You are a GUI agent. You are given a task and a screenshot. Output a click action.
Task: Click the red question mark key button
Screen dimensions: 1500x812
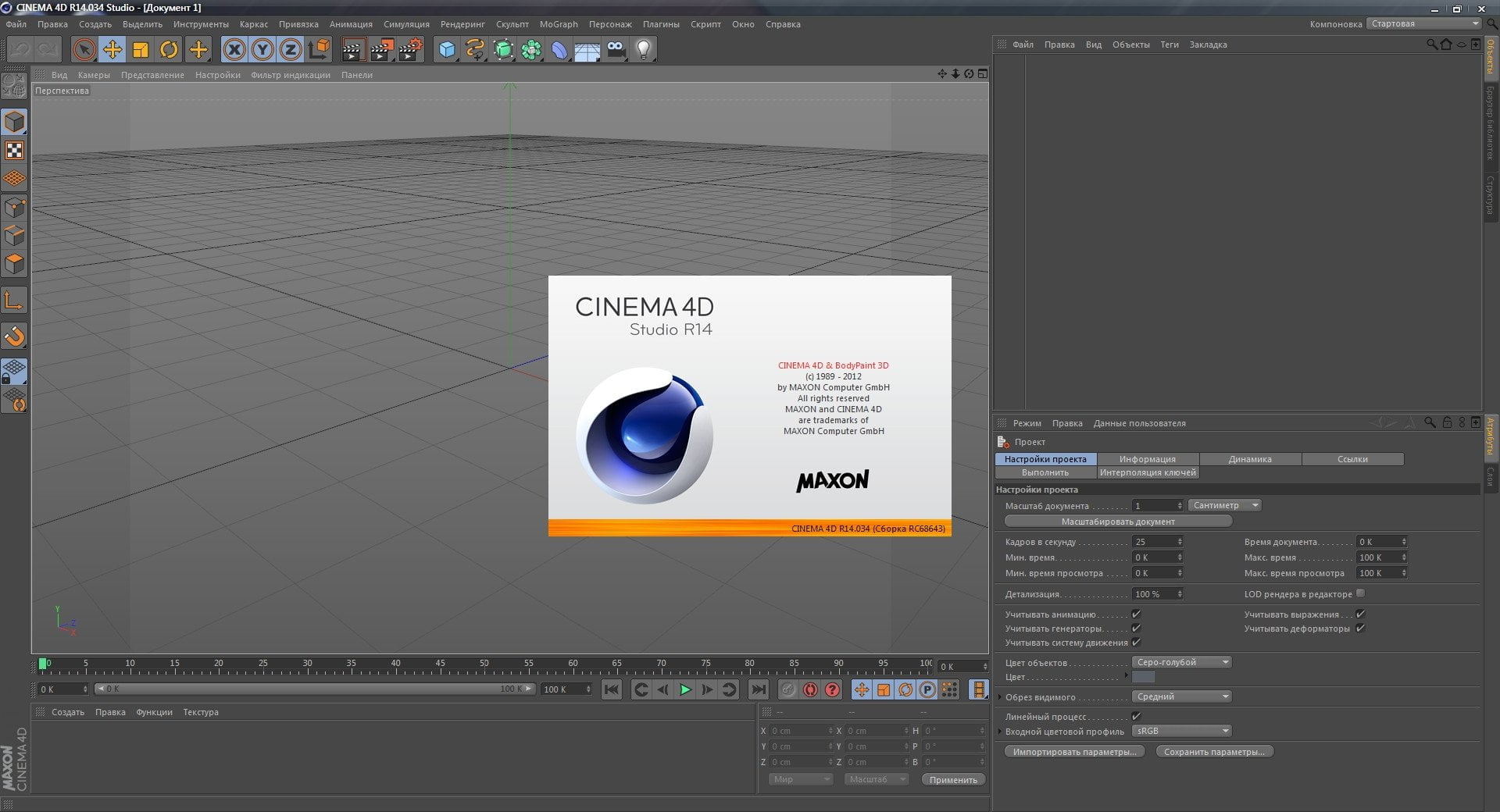(833, 689)
